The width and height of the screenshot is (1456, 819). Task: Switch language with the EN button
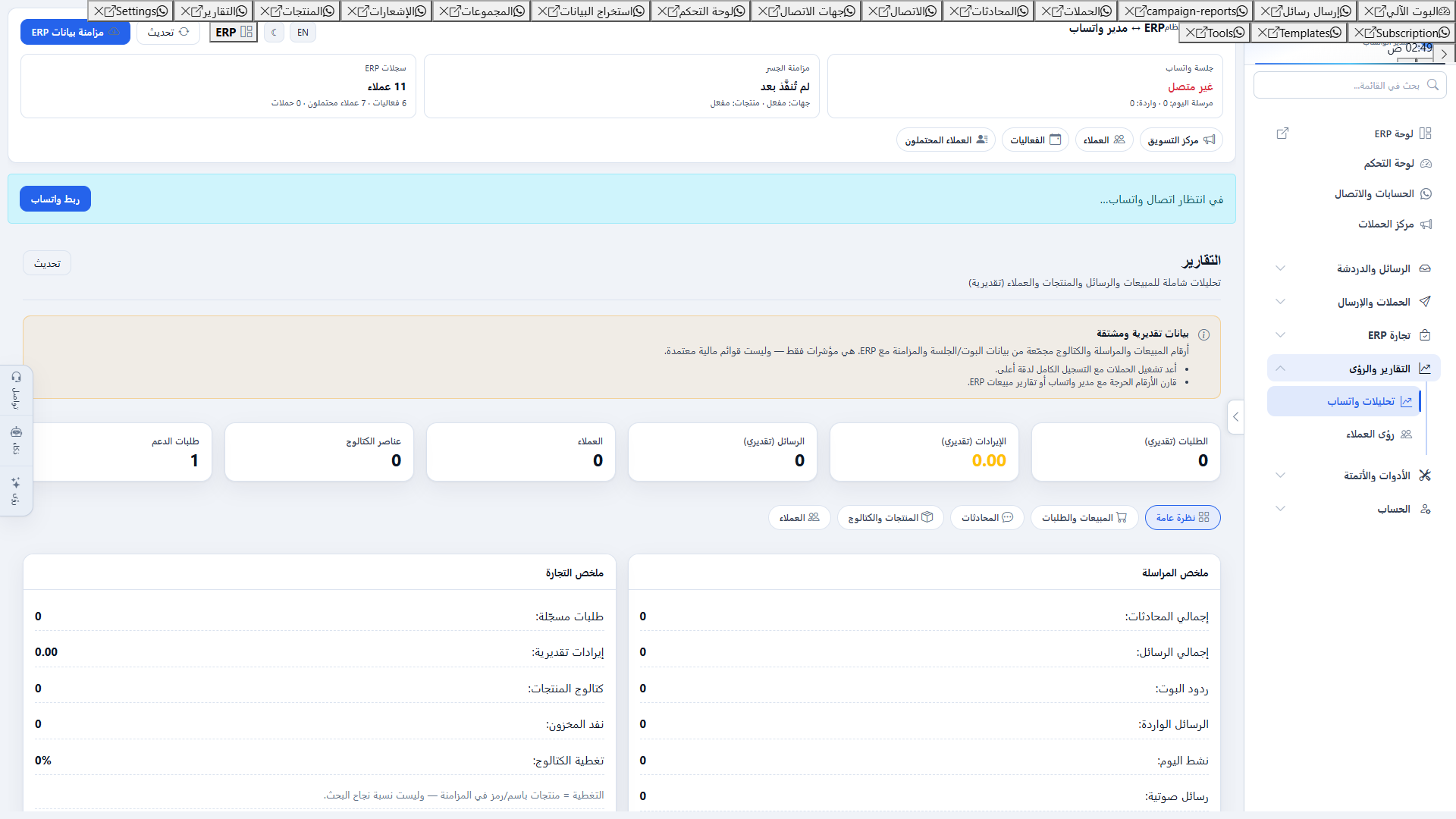pyautogui.click(x=303, y=33)
